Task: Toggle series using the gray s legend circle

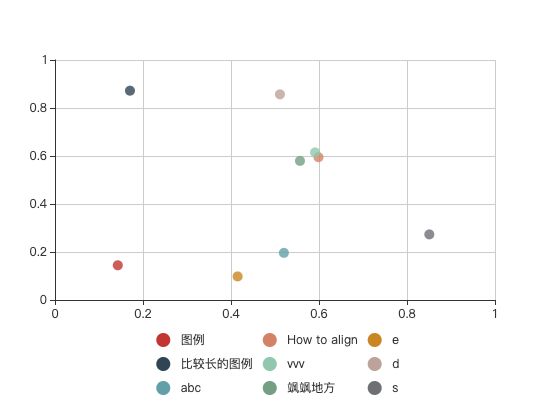Action: tap(375, 388)
